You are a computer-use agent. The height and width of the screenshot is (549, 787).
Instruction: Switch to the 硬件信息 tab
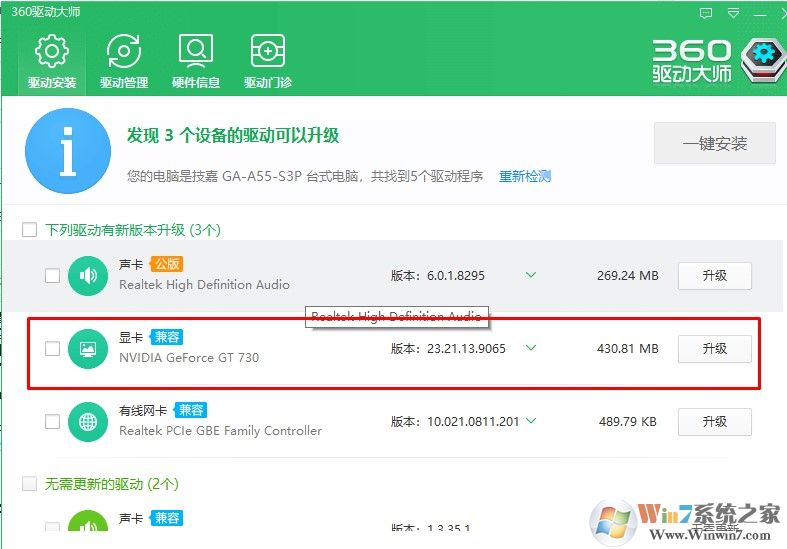click(196, 61)
